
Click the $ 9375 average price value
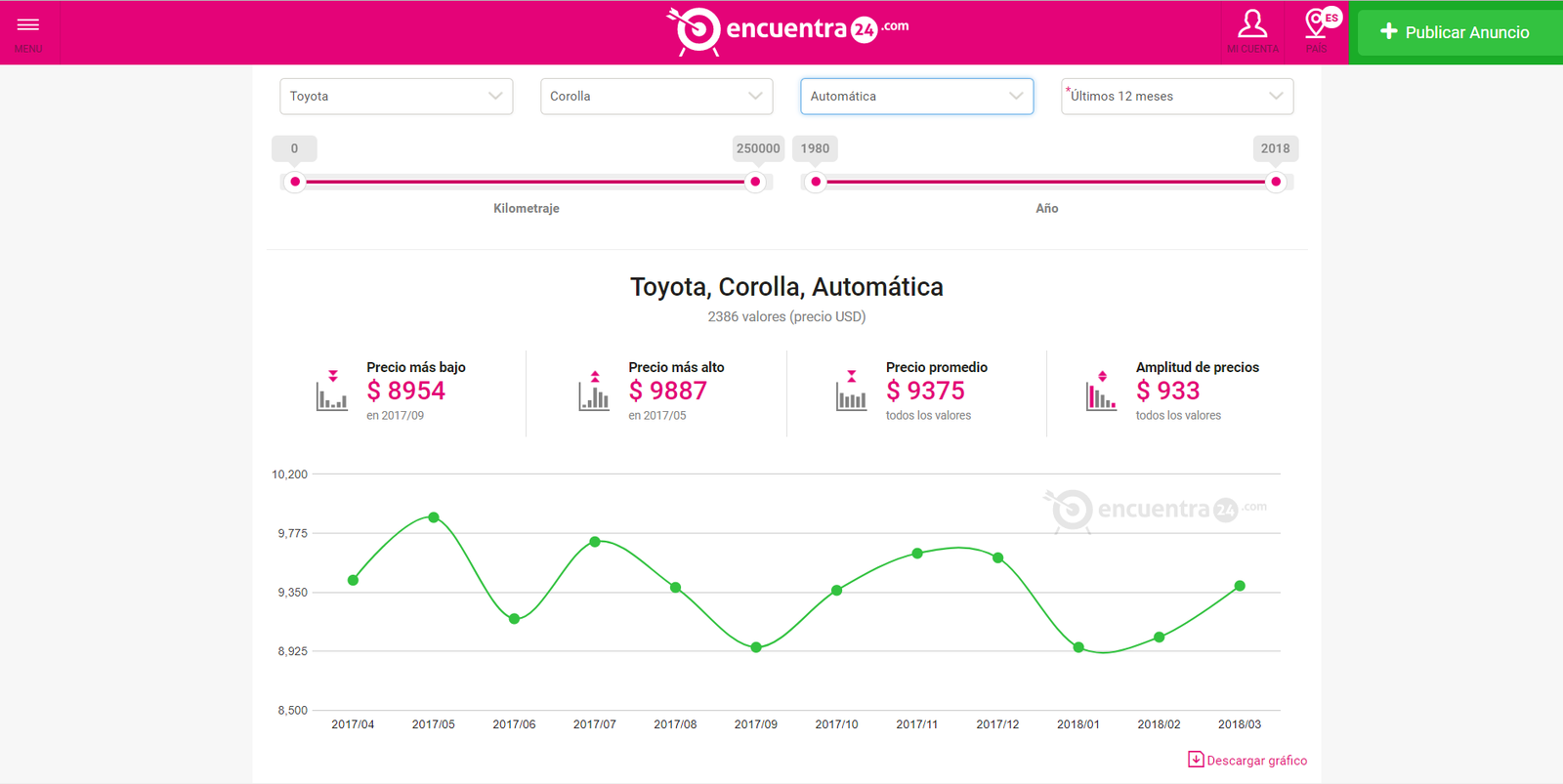click(x=926, y=391)
